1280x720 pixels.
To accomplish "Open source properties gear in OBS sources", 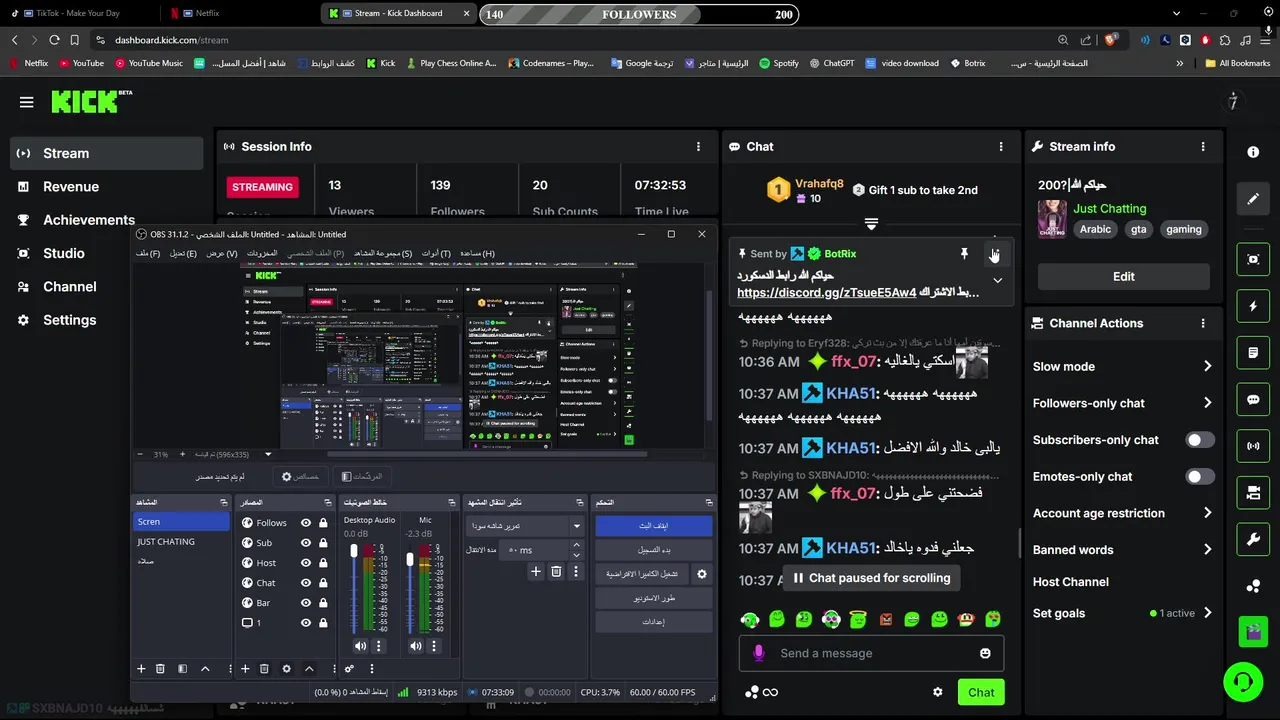I will [286, 669].
